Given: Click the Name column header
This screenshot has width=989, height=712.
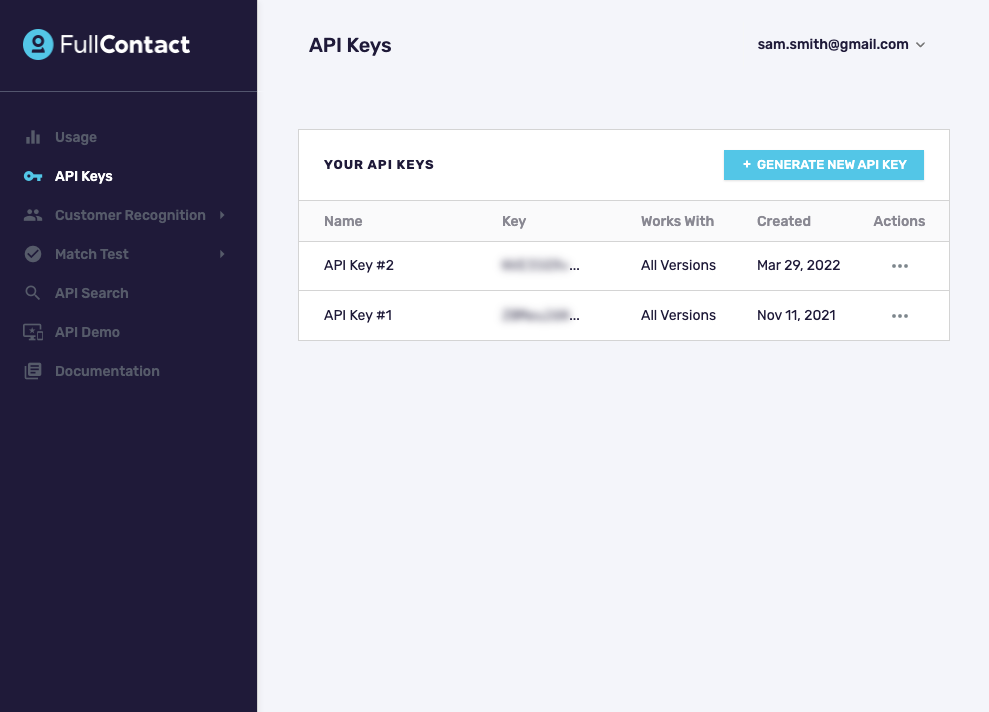Looking at the screenshot, I should point(343,221).
